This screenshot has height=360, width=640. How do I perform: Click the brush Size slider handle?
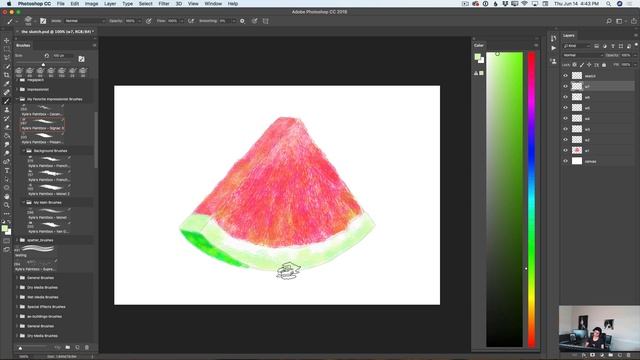pos(43,64)
